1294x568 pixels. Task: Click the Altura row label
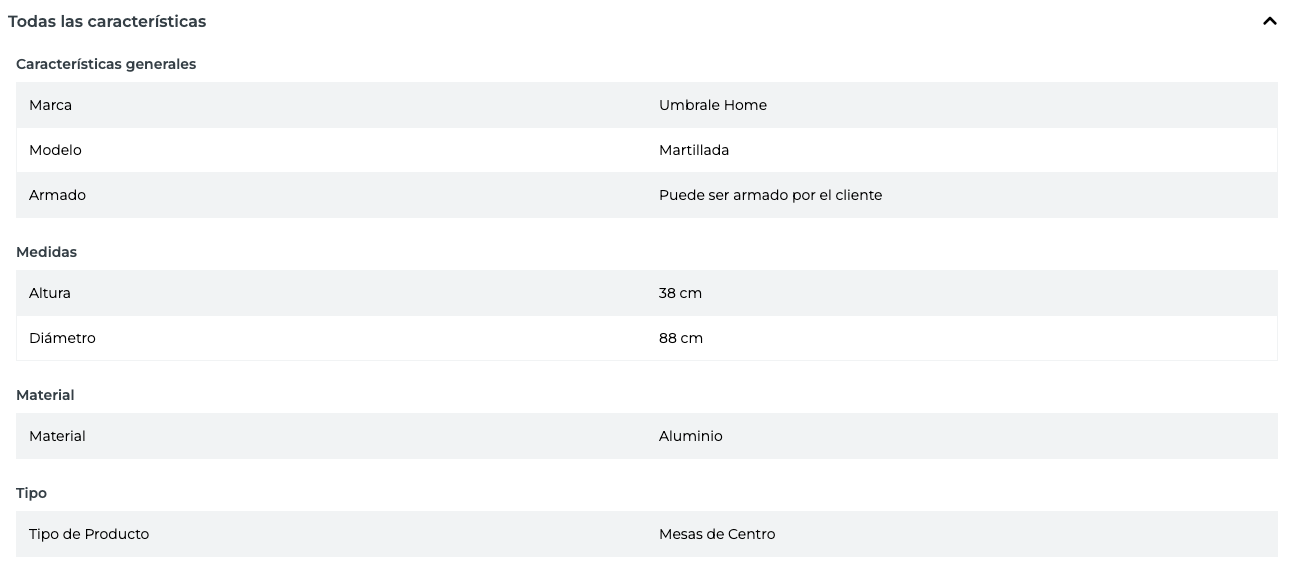tap(50, 293)
